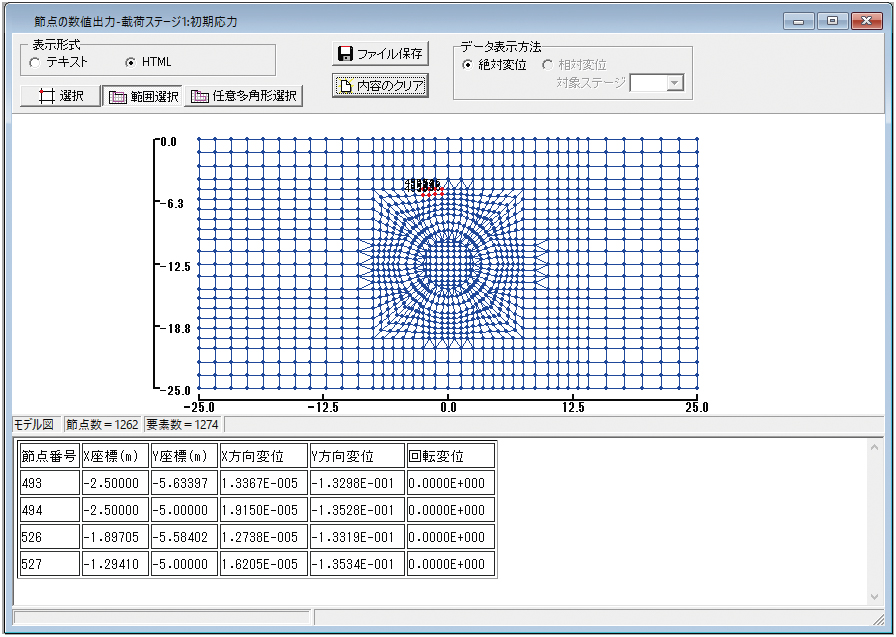Choose the 絶対変位 radio option
This screenshot has width=896, height=637.
(x=468, y=65)
